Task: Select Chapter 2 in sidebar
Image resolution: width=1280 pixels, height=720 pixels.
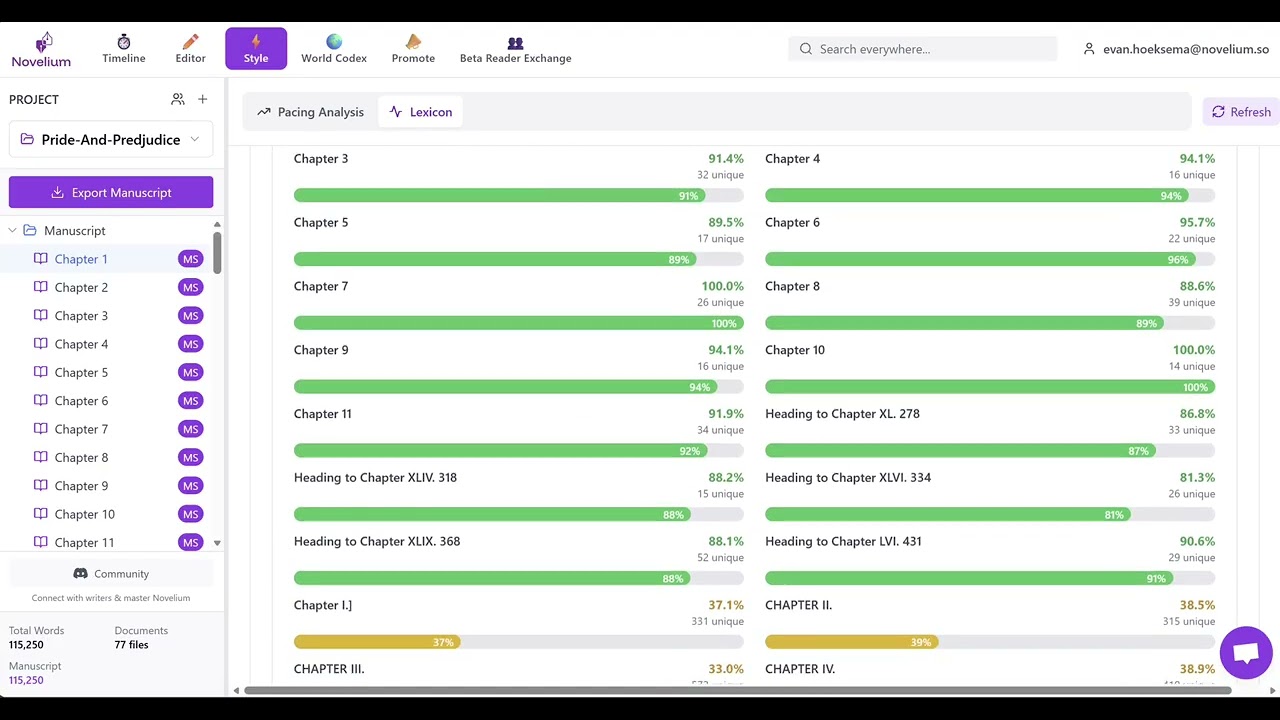Action: [x=81, y=287]
